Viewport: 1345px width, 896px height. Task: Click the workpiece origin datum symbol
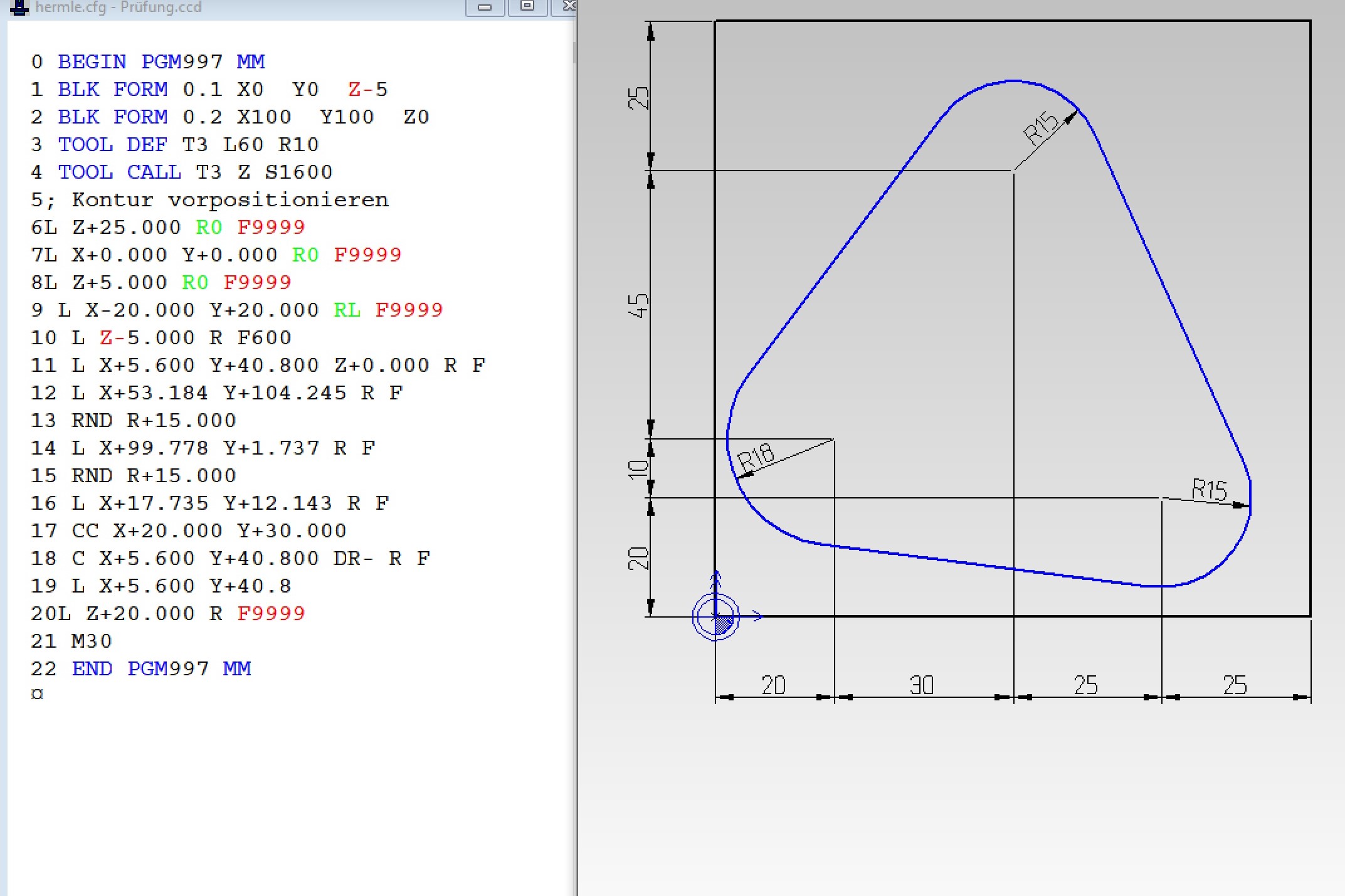(x=715, y=617)
